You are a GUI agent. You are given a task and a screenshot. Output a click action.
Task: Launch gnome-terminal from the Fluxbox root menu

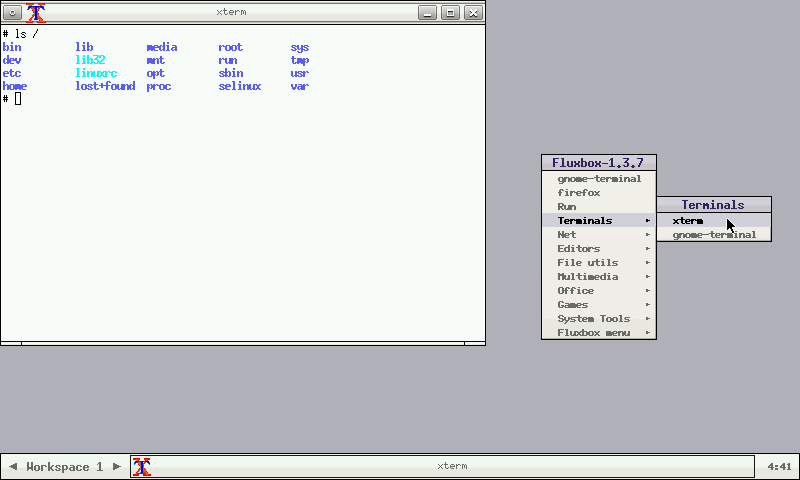599,179
